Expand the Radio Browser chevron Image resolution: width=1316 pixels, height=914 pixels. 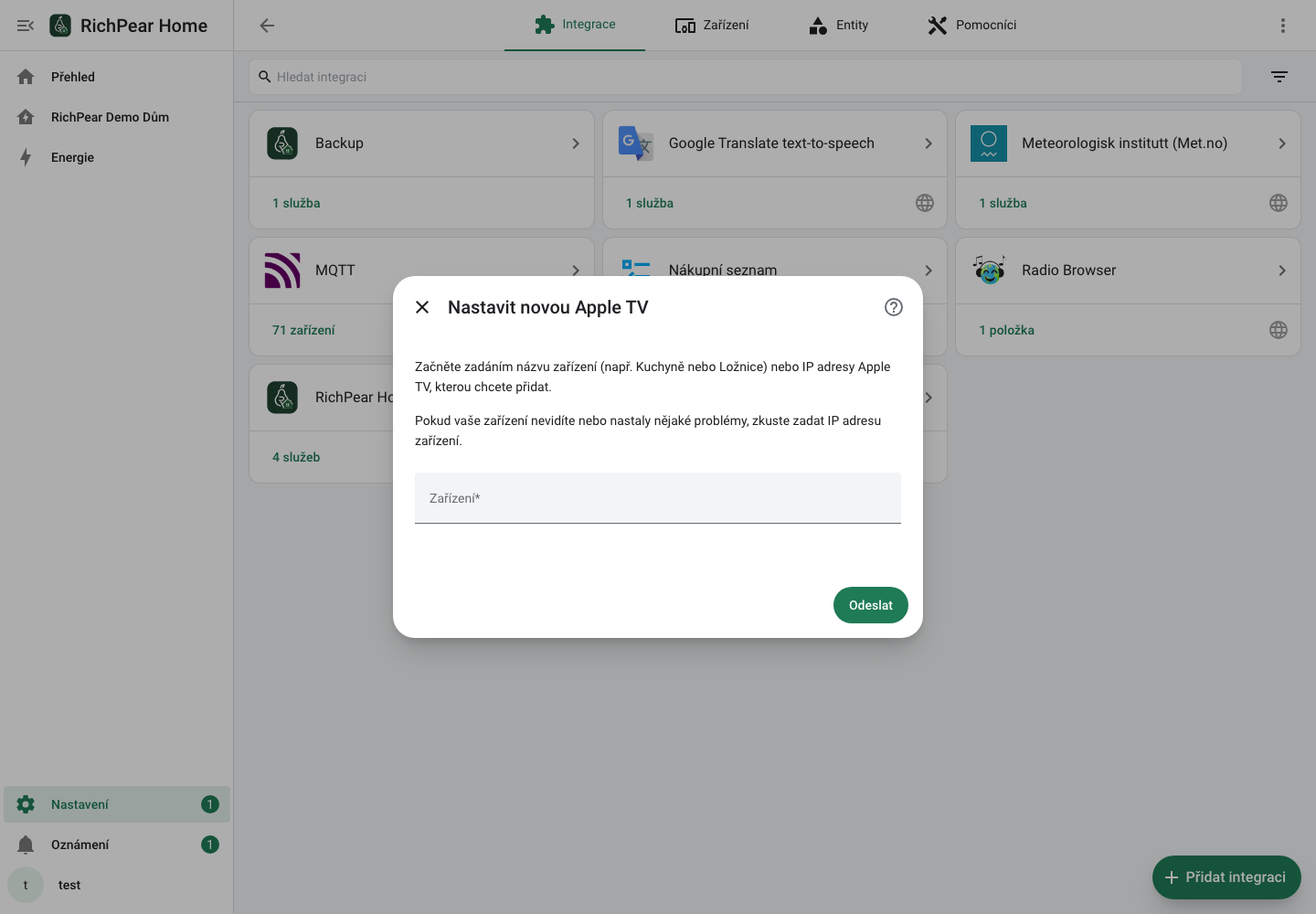[1282, 271]
